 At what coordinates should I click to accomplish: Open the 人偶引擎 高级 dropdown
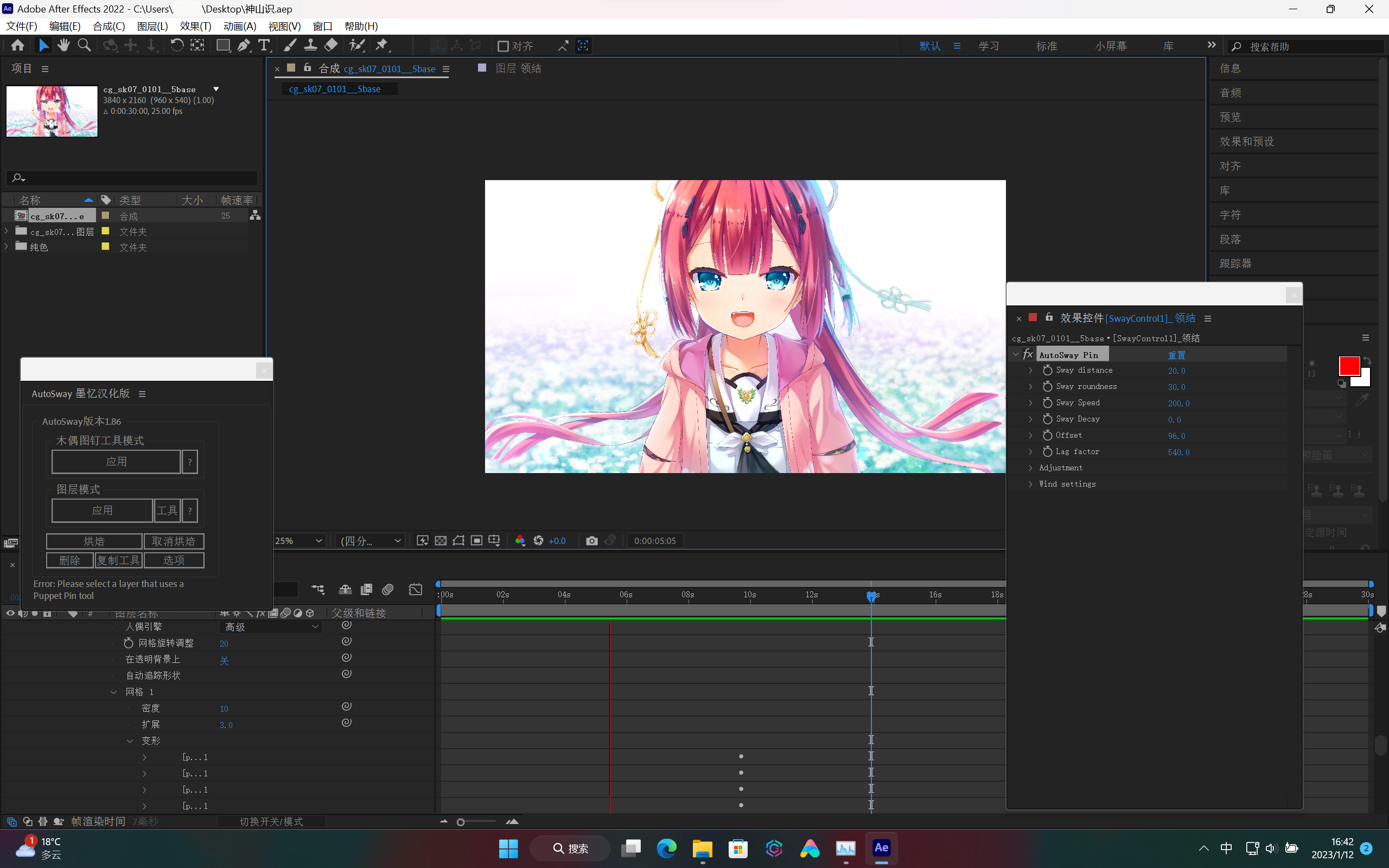coord(271,627)
